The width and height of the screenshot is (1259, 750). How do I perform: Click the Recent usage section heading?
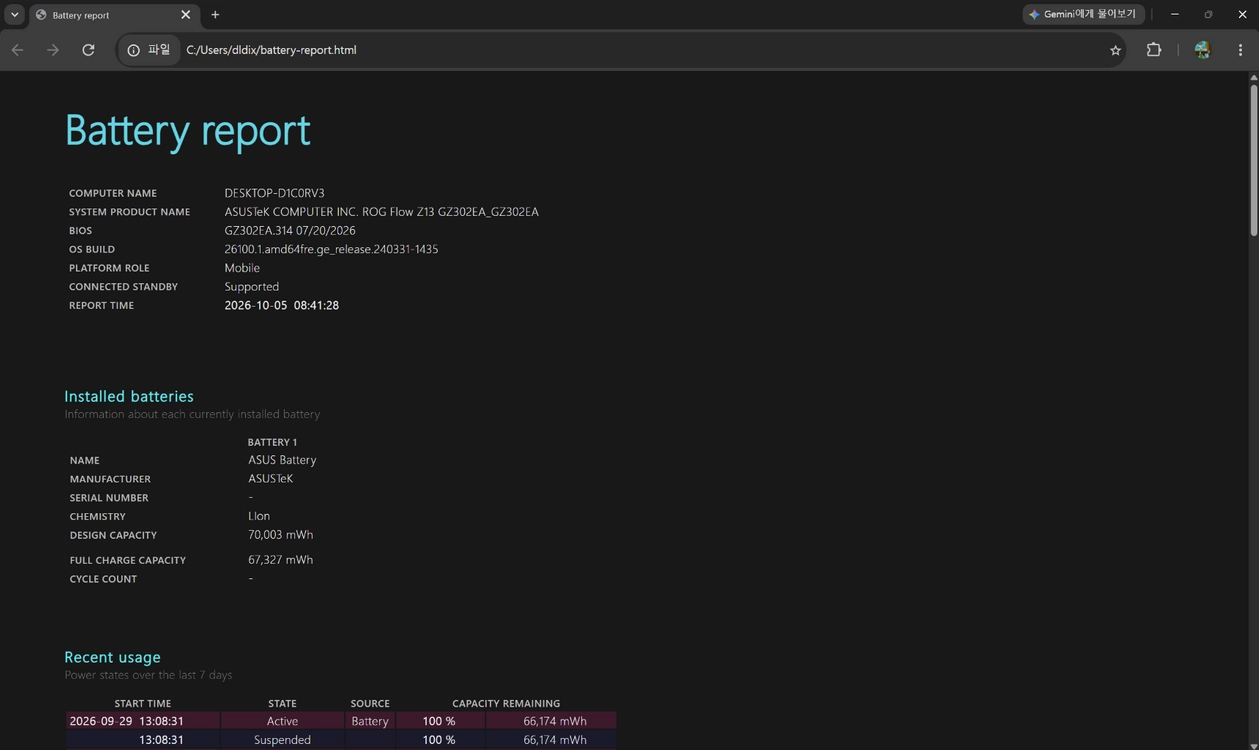(112, 657)
